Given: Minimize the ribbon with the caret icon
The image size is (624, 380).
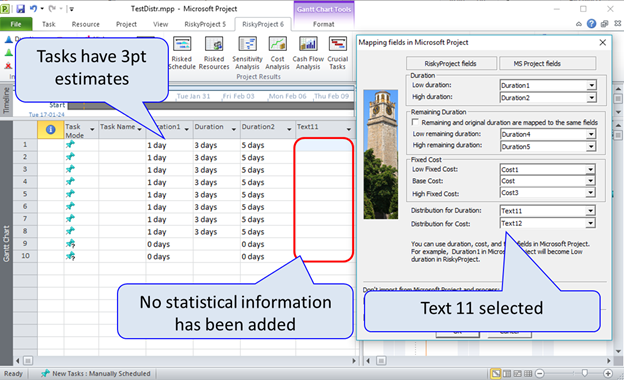Looking at the screenshot, I should [579, 24].
